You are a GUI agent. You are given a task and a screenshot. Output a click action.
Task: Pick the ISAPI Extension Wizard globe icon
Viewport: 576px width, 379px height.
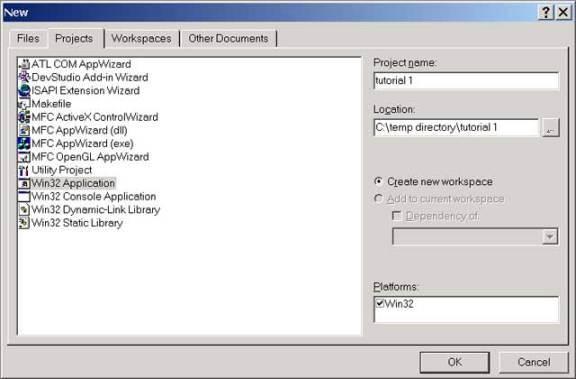pyautogui.click(x=24, y=90)
